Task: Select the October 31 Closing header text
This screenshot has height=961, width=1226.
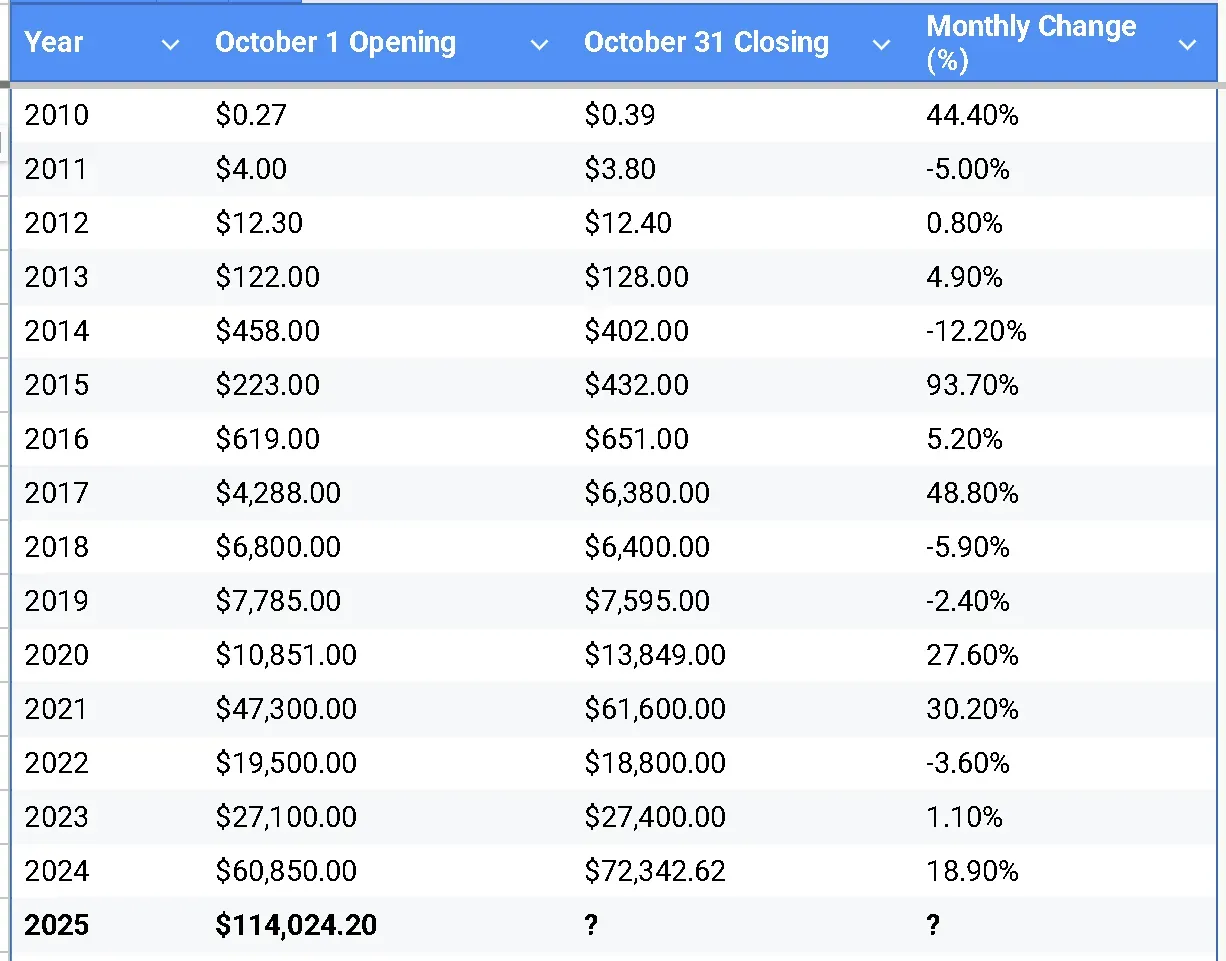Action: (x=706, y=43)
